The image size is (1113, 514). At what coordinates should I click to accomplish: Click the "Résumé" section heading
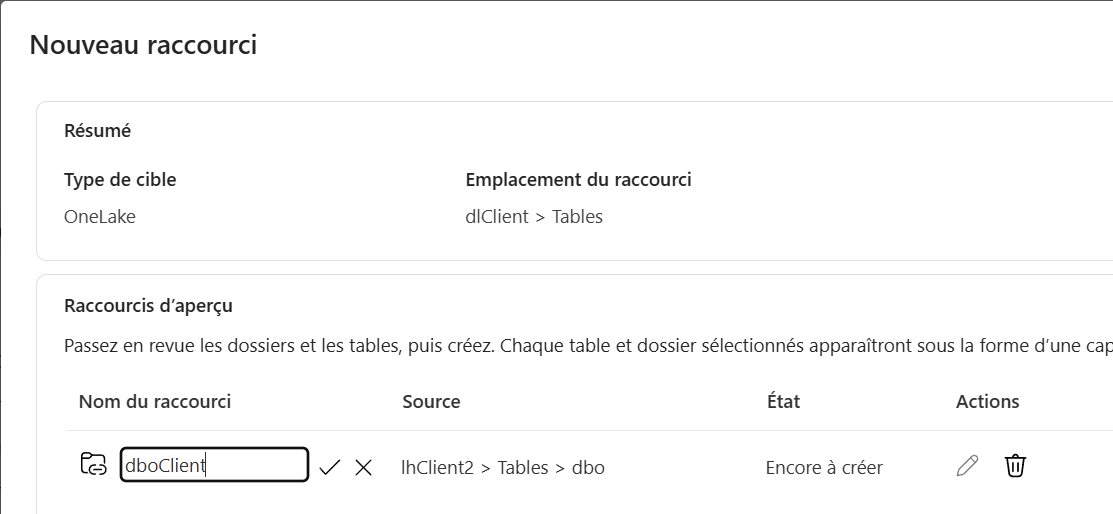(97, 130)
